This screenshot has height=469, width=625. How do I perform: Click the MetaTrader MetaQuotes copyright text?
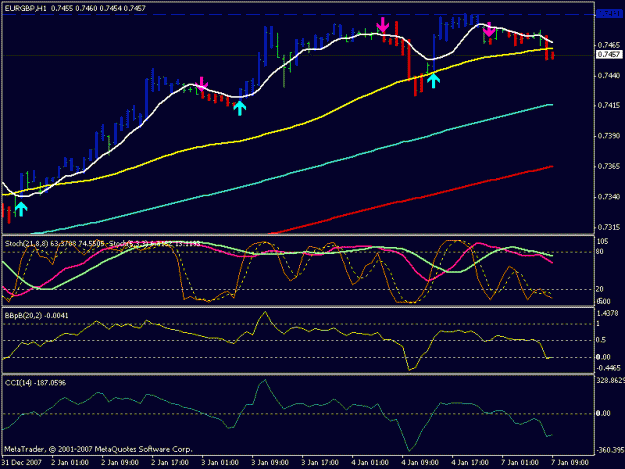[x=98, y=449]
